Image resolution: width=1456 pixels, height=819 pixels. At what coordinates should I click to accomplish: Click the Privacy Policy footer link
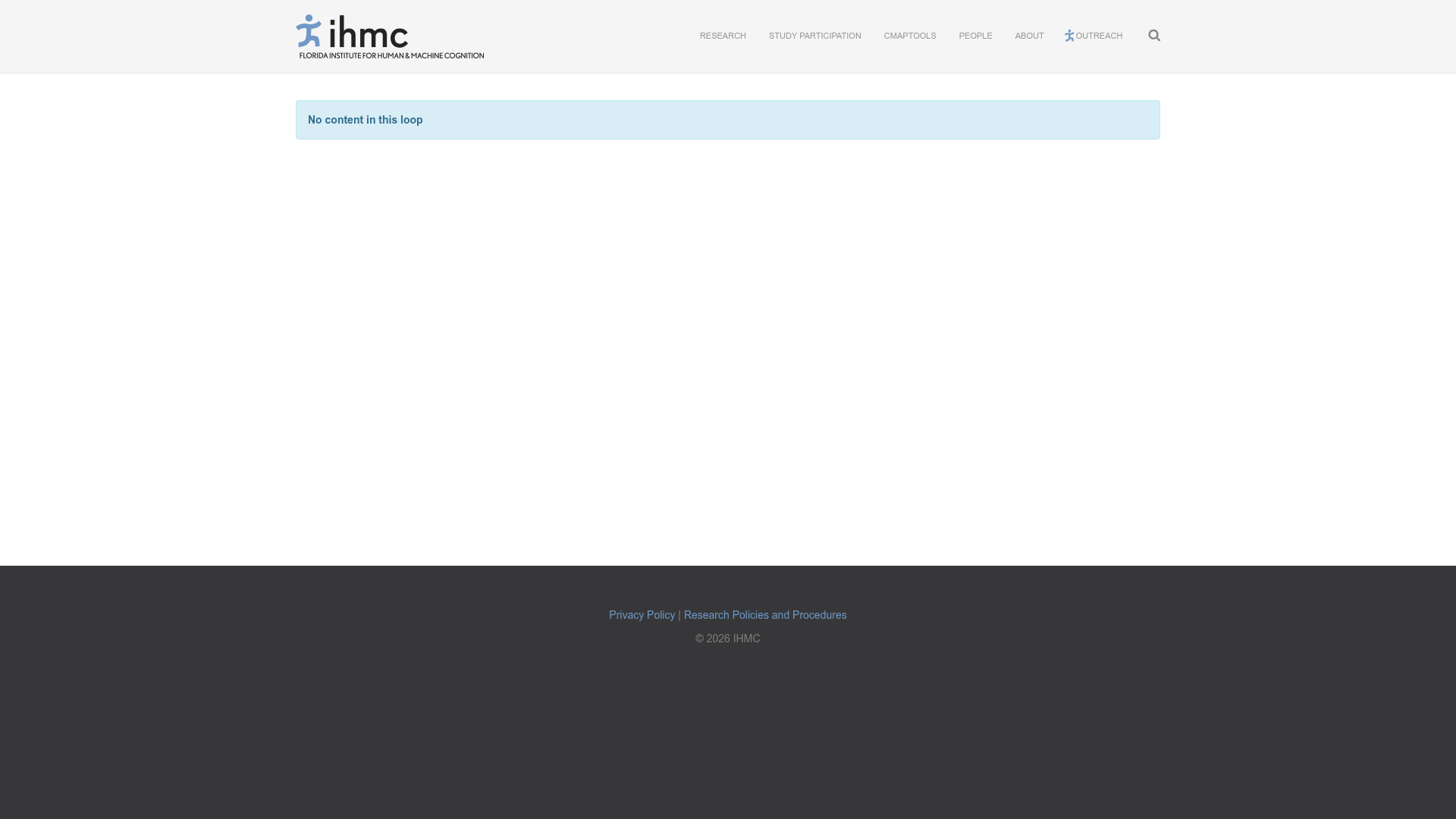pos(642,615)
